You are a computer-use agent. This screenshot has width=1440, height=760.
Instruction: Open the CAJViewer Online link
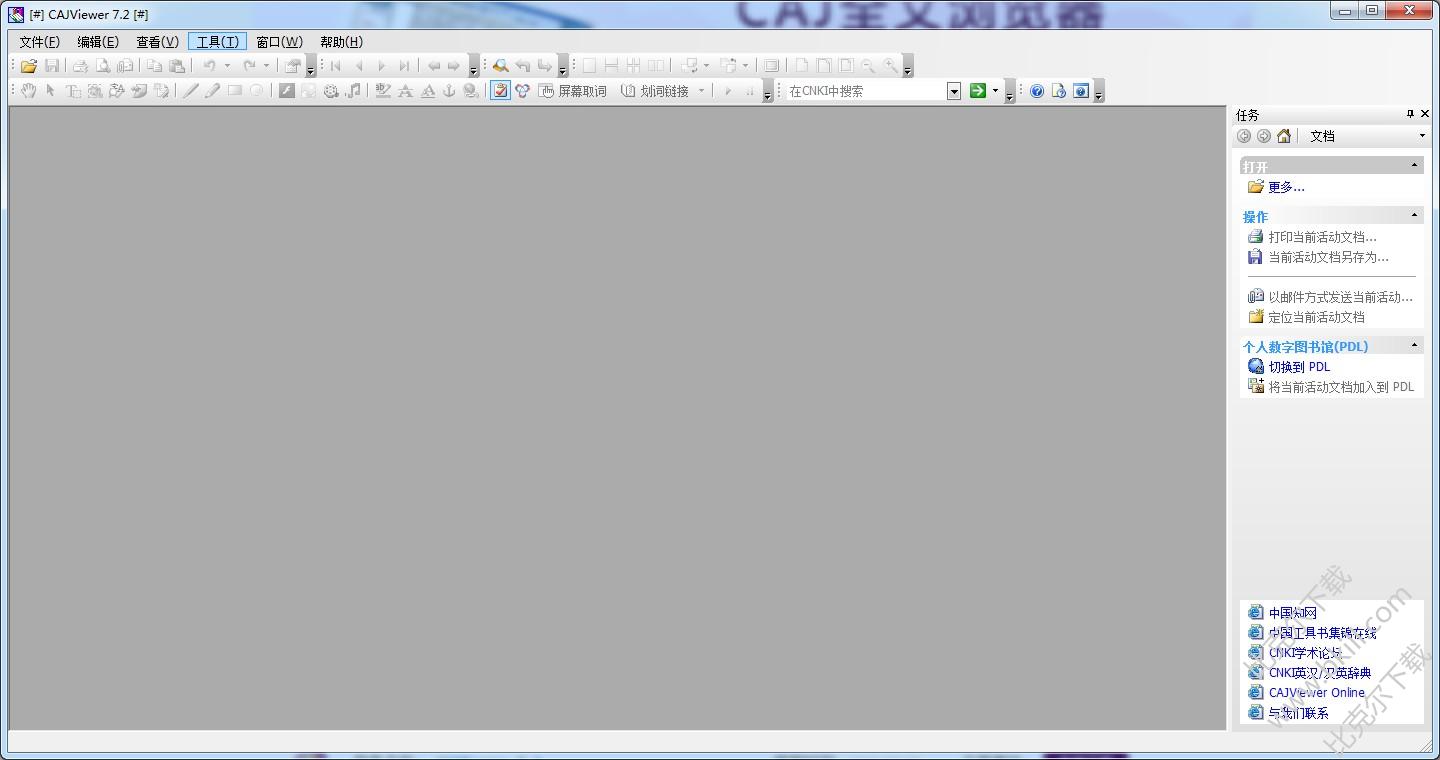[x=1316, y=692]
